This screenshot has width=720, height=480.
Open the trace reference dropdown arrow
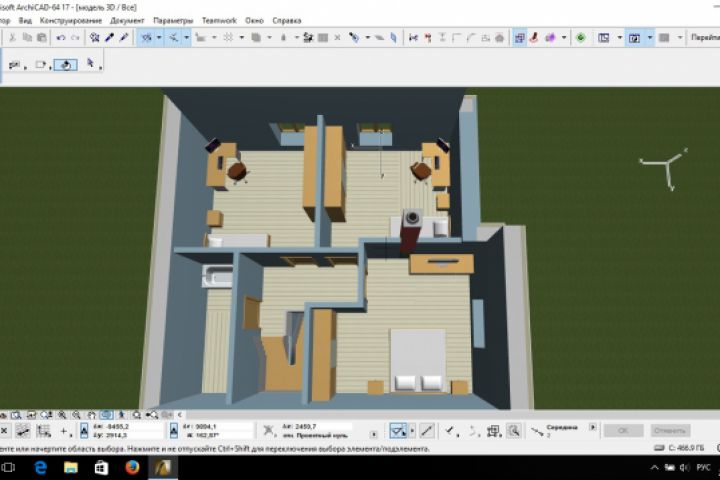coord(270,38)
